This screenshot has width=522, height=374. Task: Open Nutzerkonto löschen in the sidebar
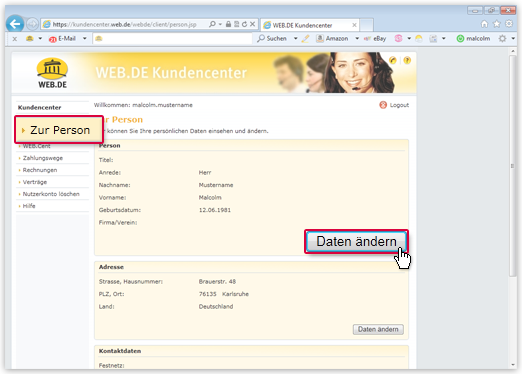(51, 194)
